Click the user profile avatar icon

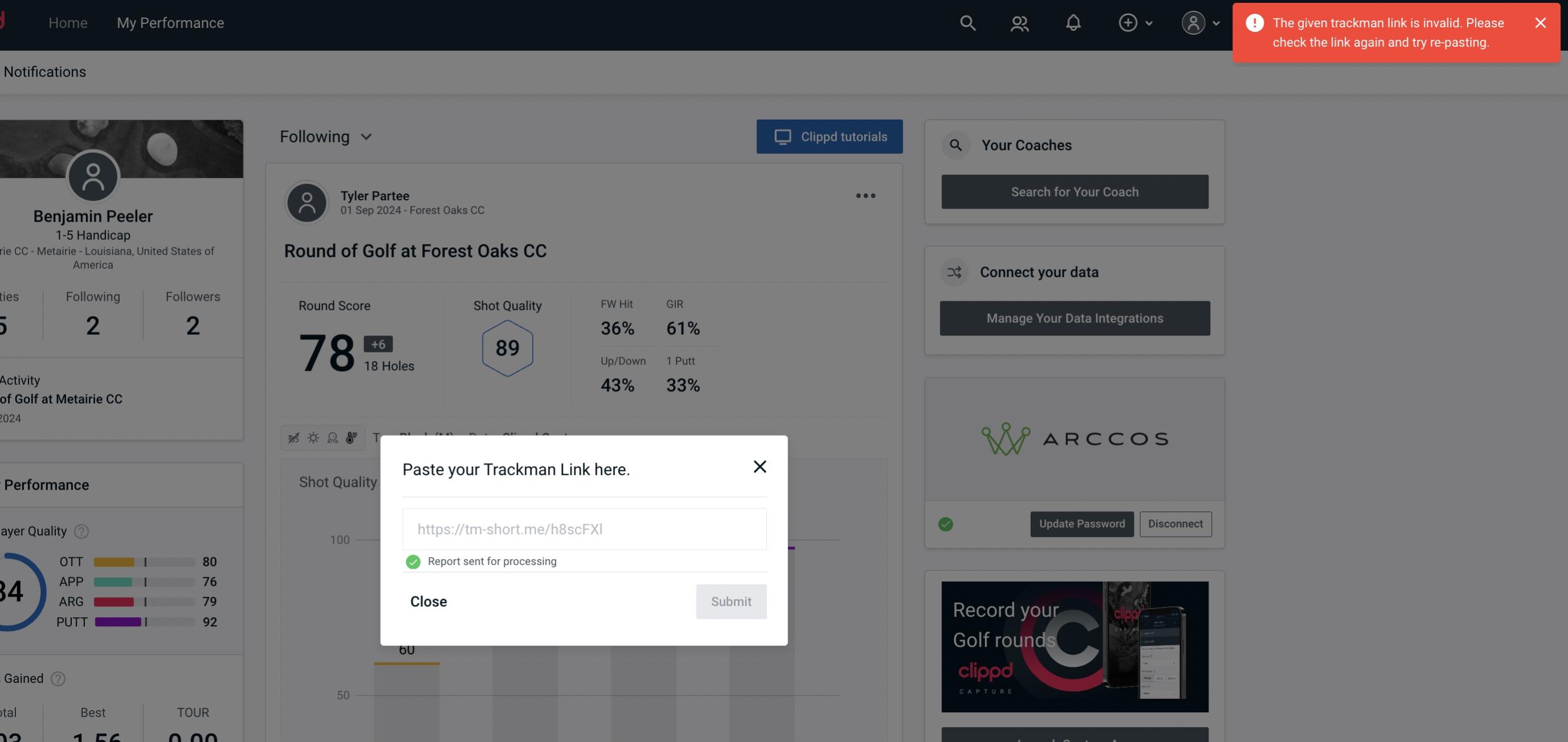pyautogui.click(x=1192, y=22)
